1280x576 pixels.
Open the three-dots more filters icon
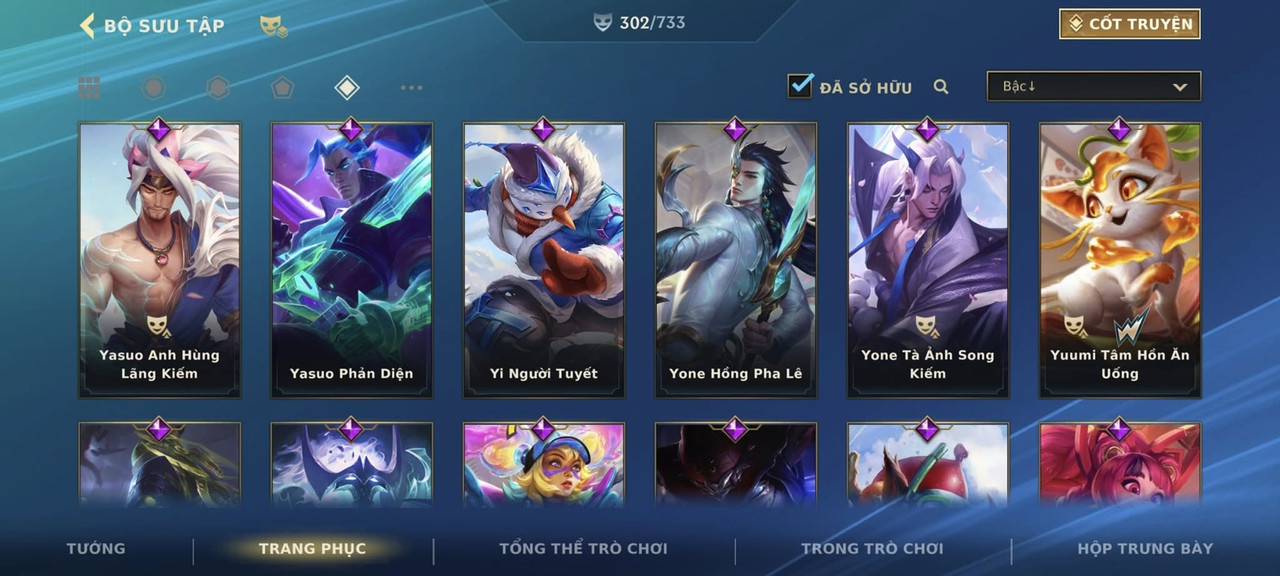point(411,88)
